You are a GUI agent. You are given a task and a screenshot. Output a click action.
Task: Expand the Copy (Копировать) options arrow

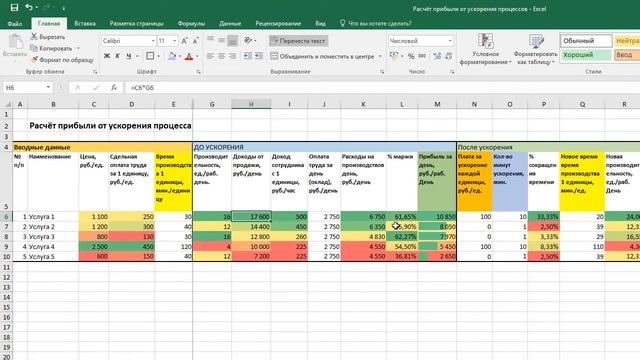(78, 48)
